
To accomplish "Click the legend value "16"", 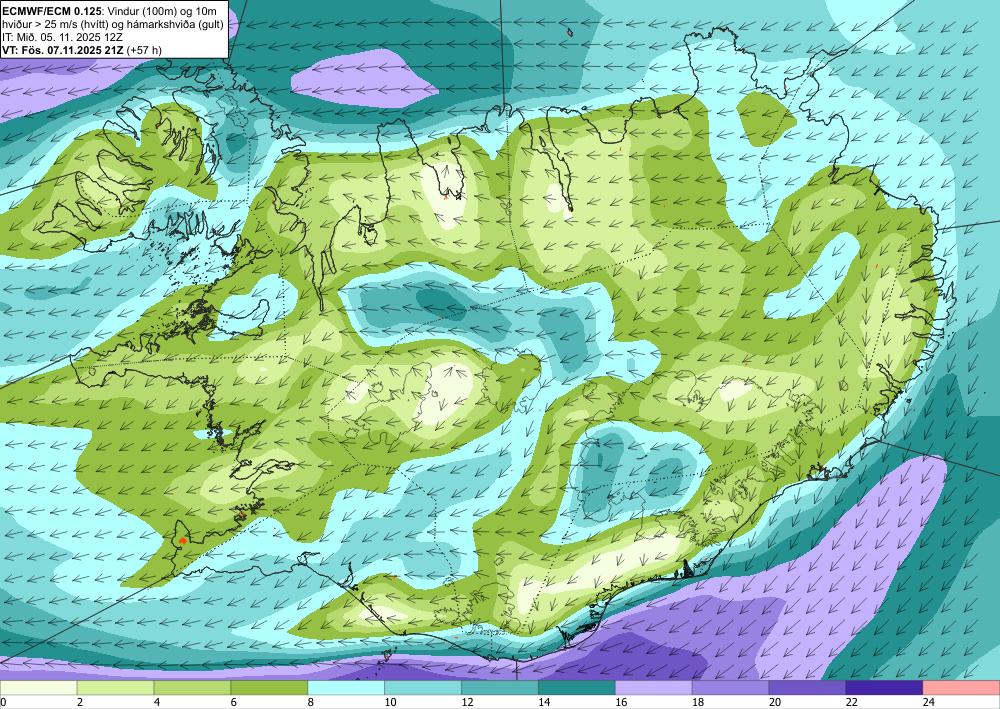I will [621, 702].
